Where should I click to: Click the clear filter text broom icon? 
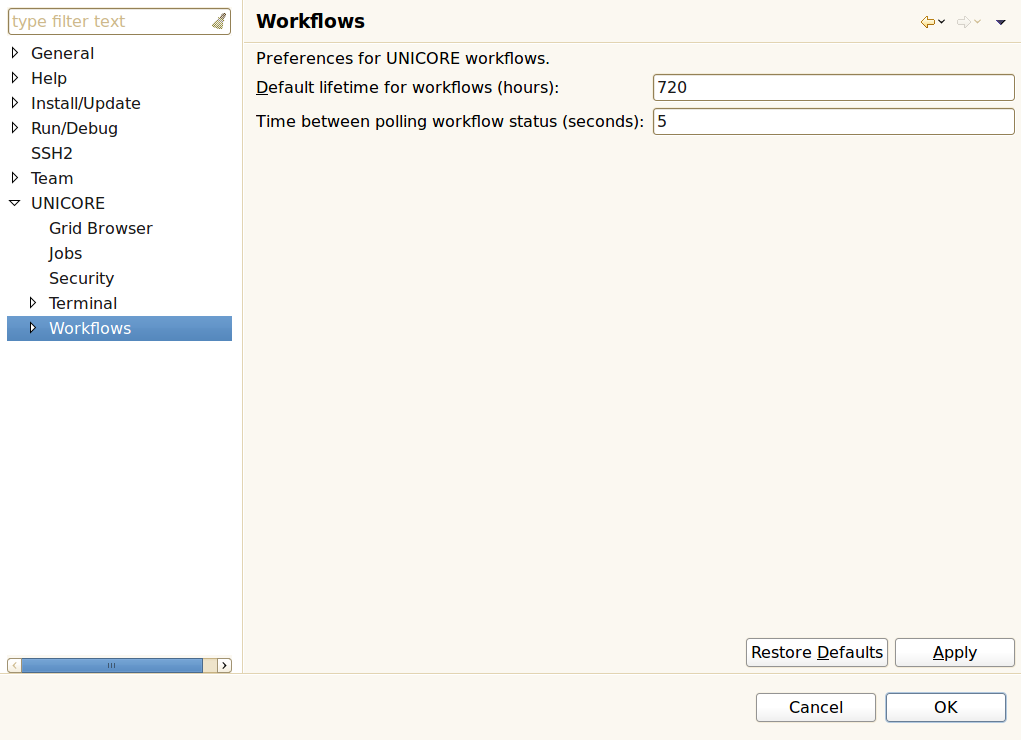pyautogui.click(x=218, y=21)
